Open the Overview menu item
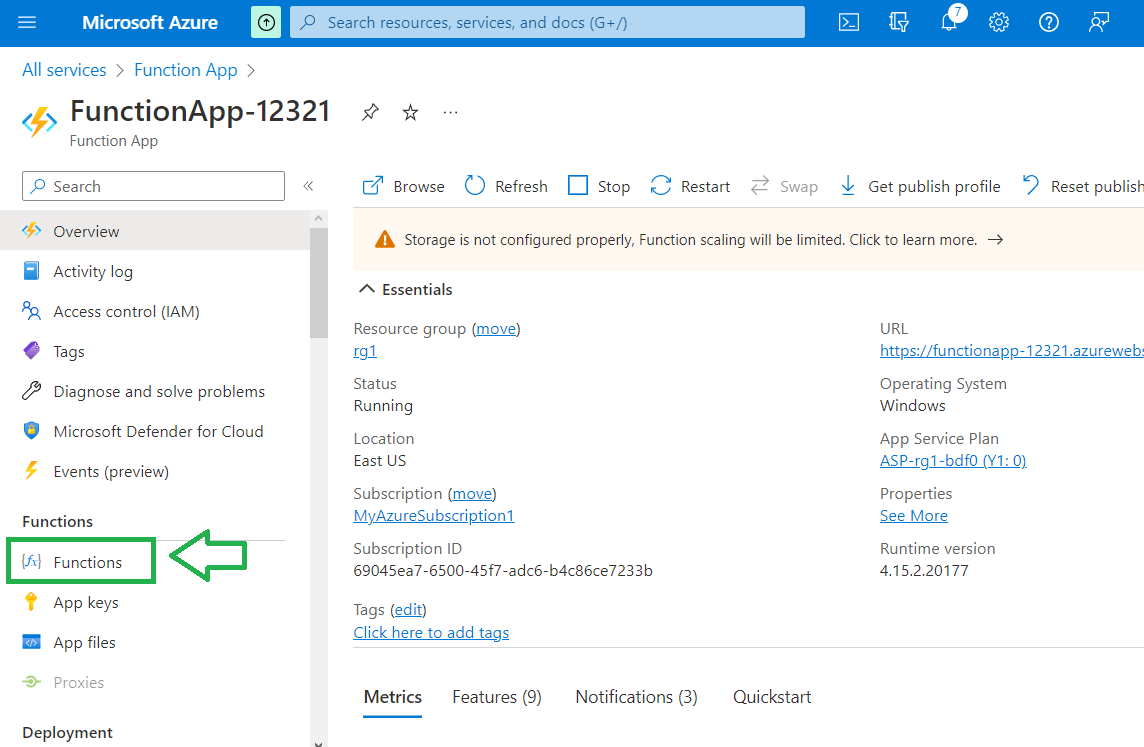 point(155,231)
